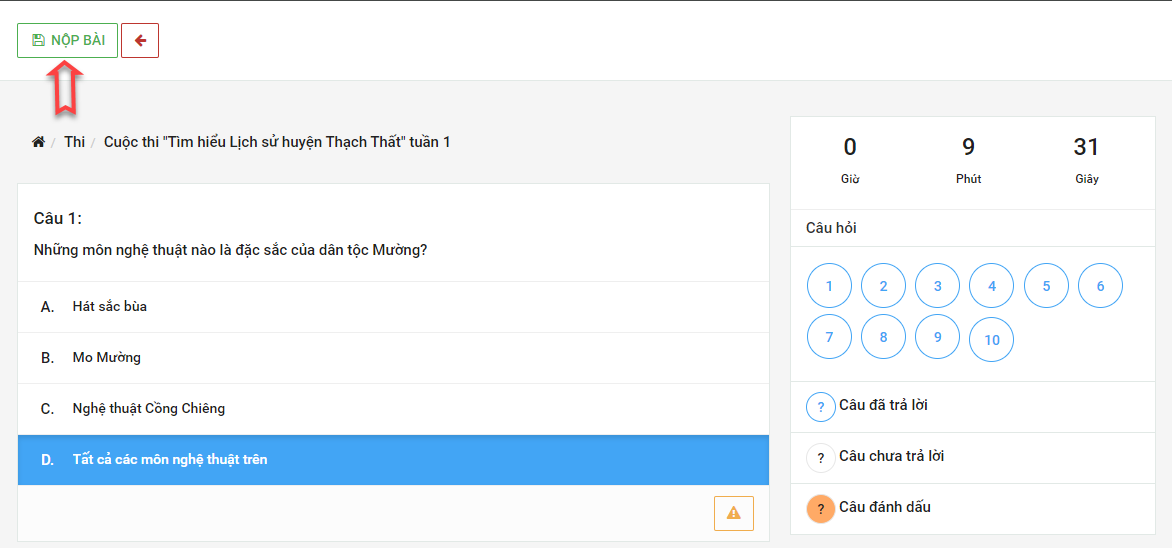The height and width of the screenshot is (548, 1172).
Task: Submit the exam with NỘP BÀI
Action: [x=67, y=41]
